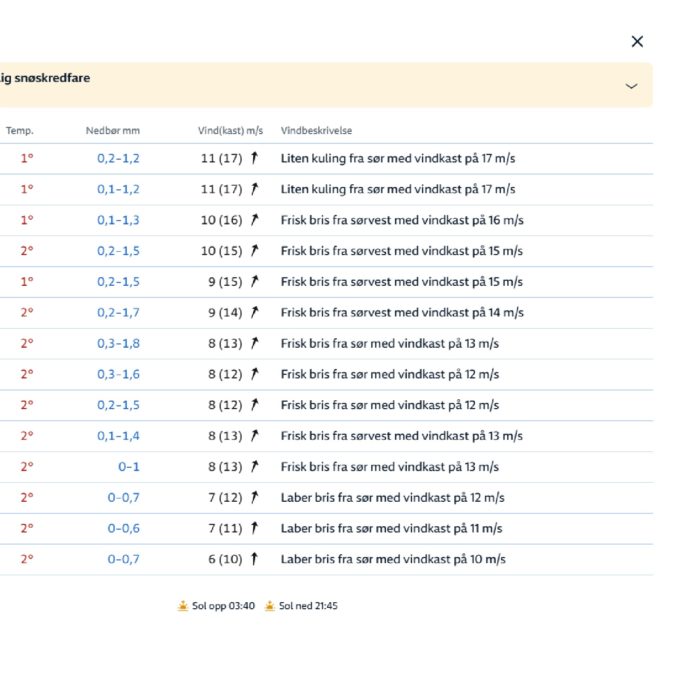The width and height of the screenshot is (700, 700).
Task: Click 'Laber bris fra sør med vindkast på 11 m/s'
Action: pyautogui.click(x=392, y=528)
